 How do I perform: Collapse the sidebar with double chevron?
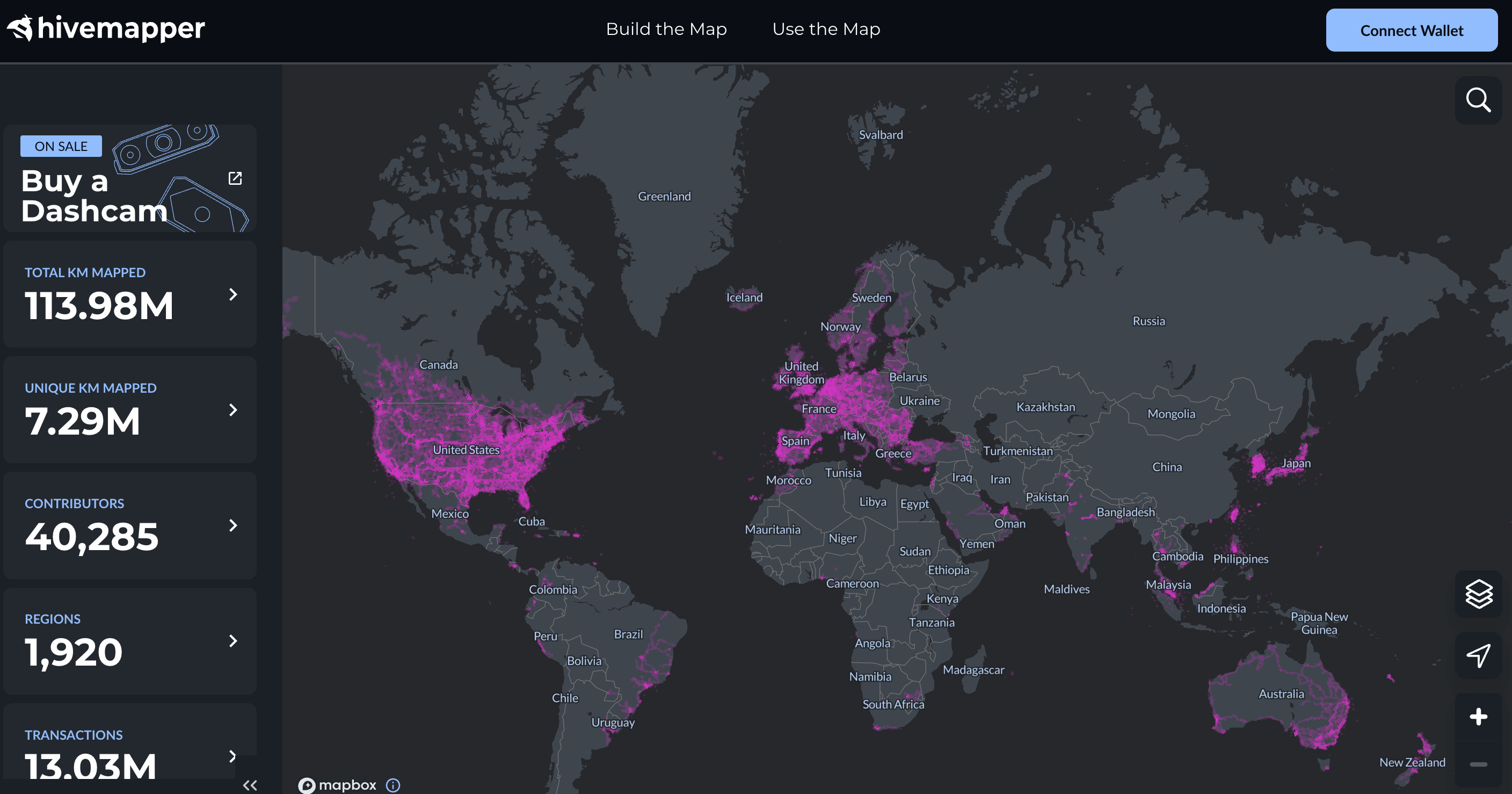click(x=250, y=785)
